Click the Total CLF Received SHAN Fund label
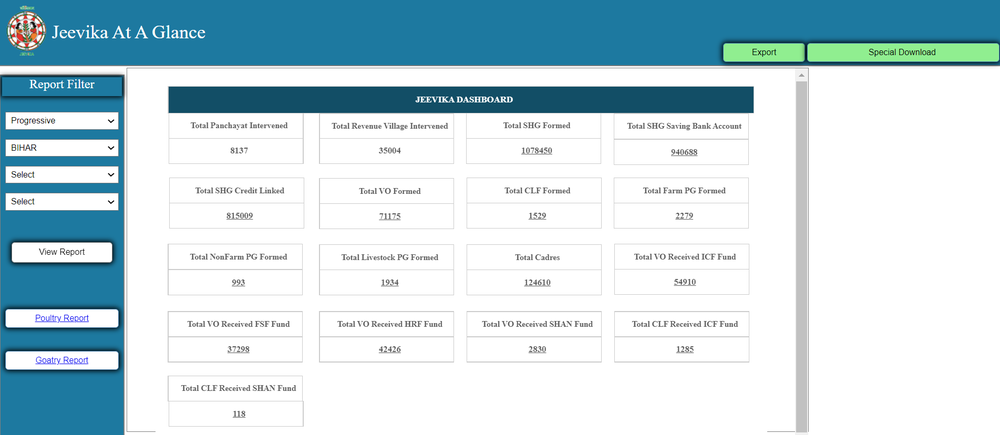Screen dimensions: 1000x435 pos(238,388)
